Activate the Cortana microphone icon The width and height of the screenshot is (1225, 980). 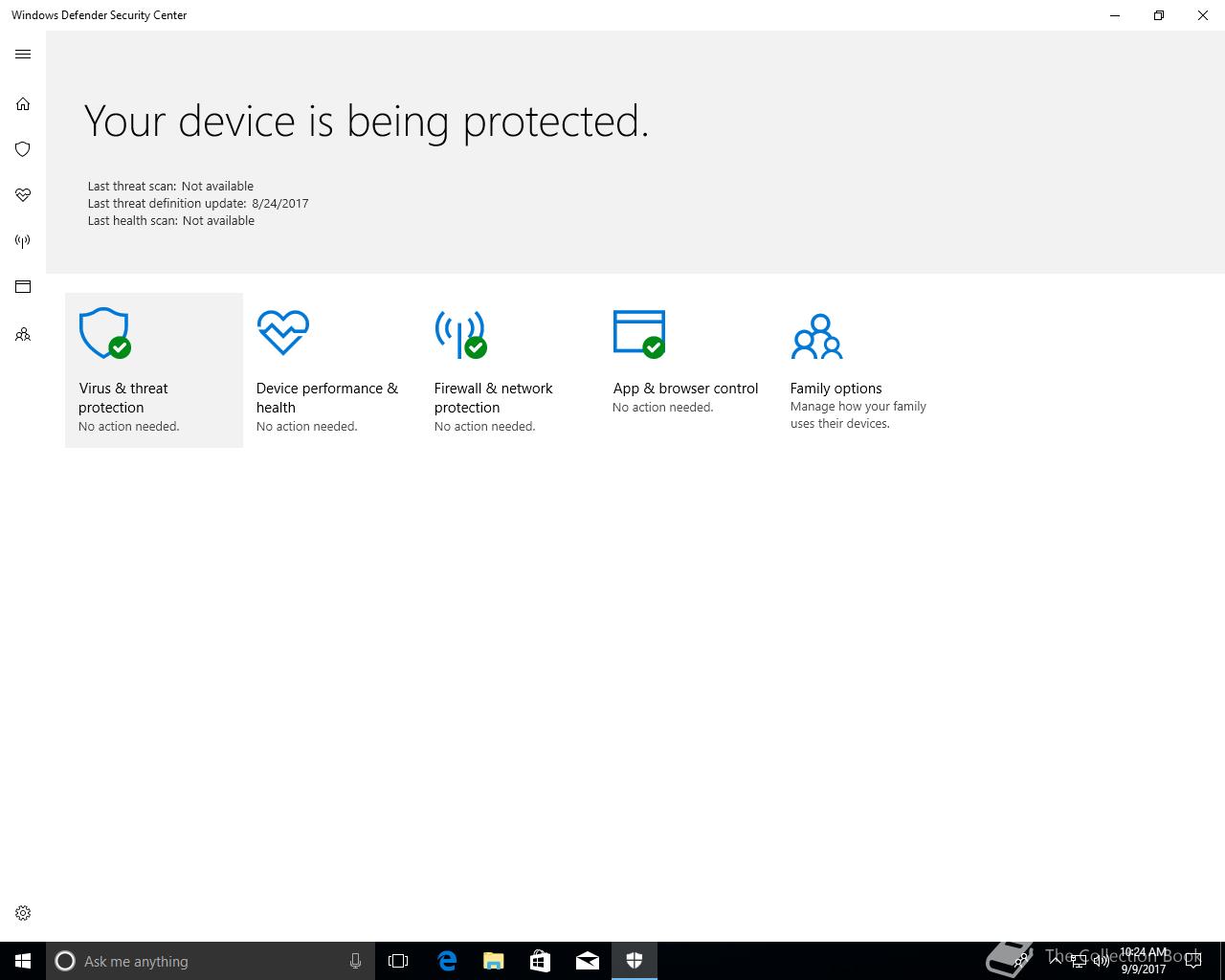pos(355,961)
